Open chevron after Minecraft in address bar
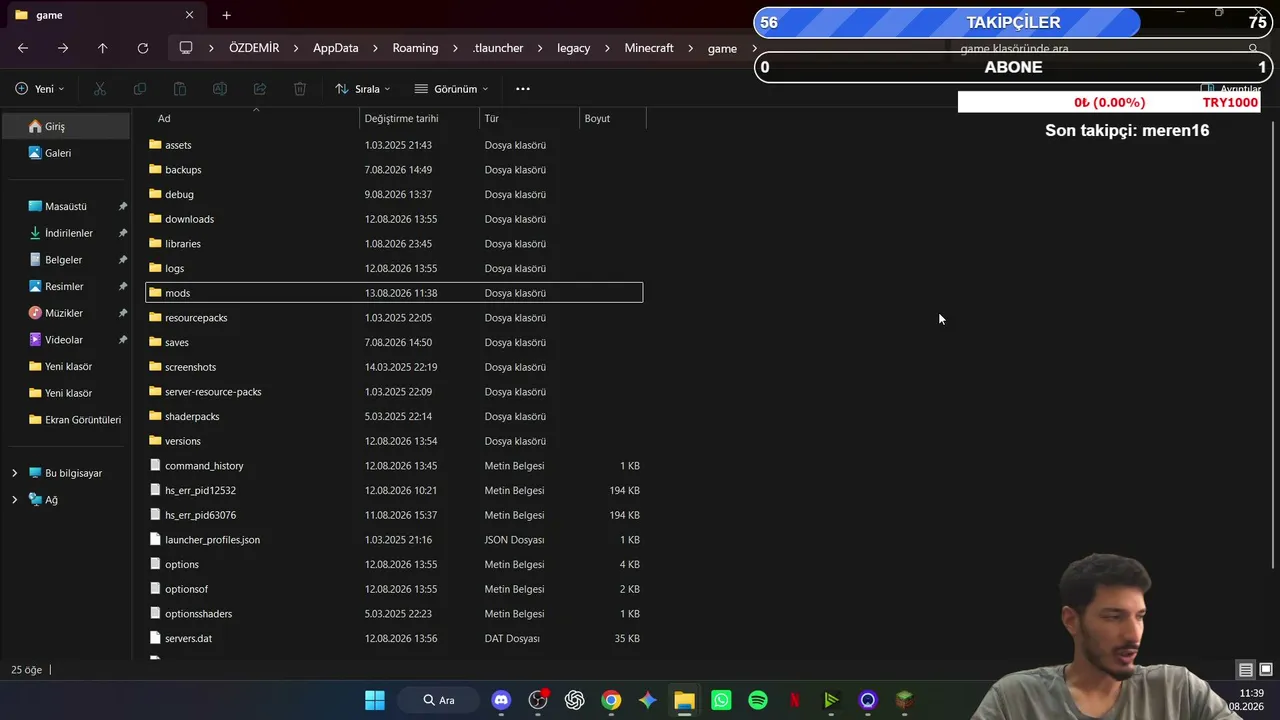The image size is (1280, 720). tap(691, 48)
